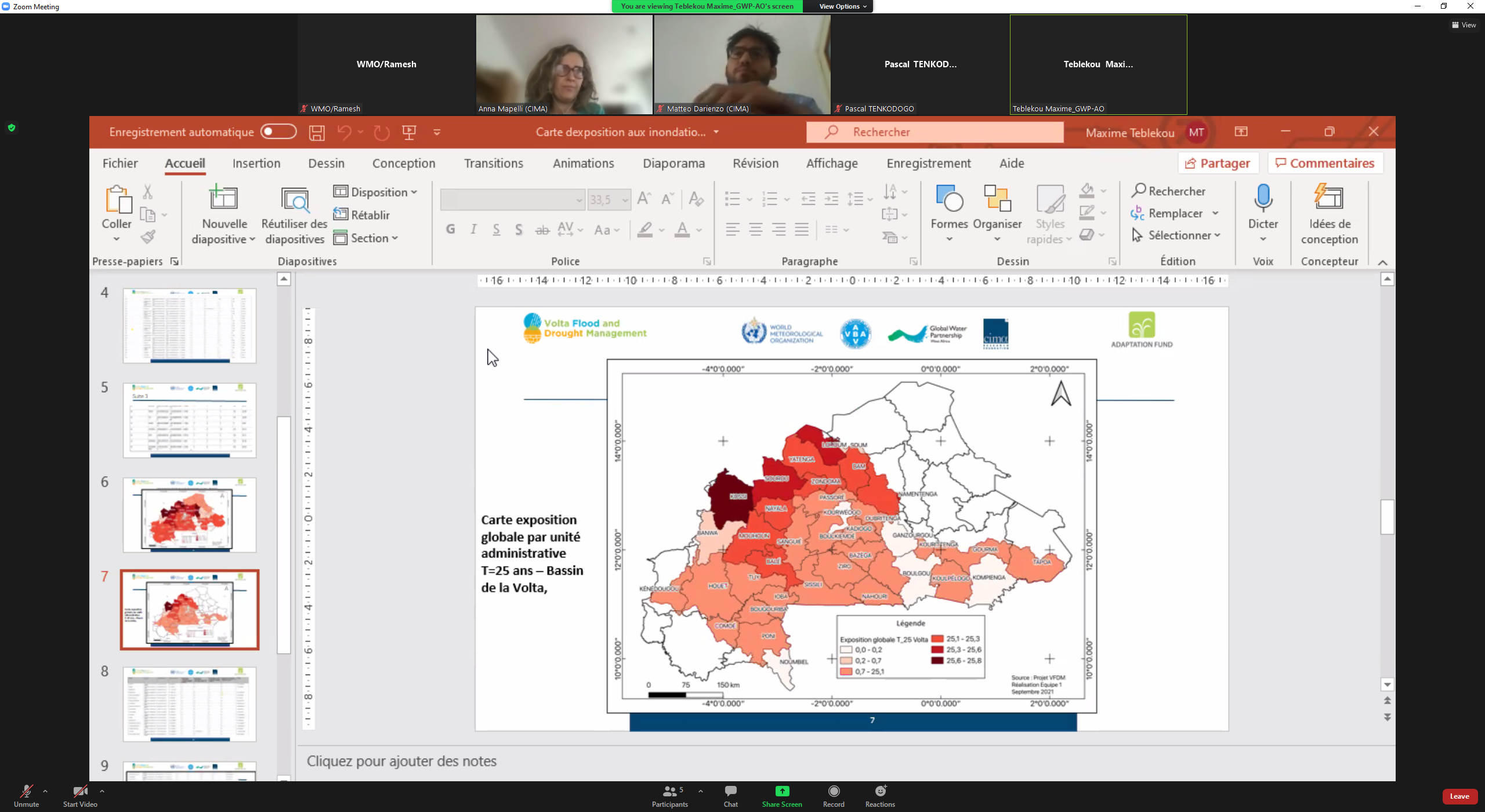The image size is (1485, 812).
Task: Switch to the Diaporama tab
Action: point(673,164)
